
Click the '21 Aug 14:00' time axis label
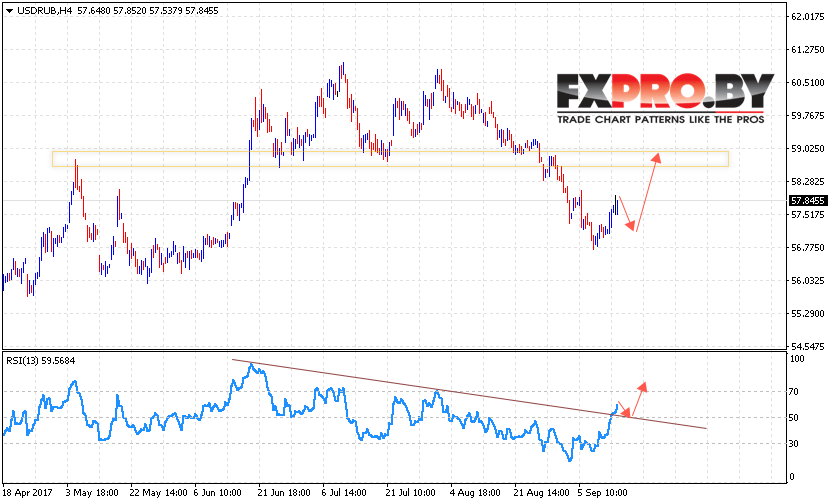pyautogui.click(x=541, y=493)
